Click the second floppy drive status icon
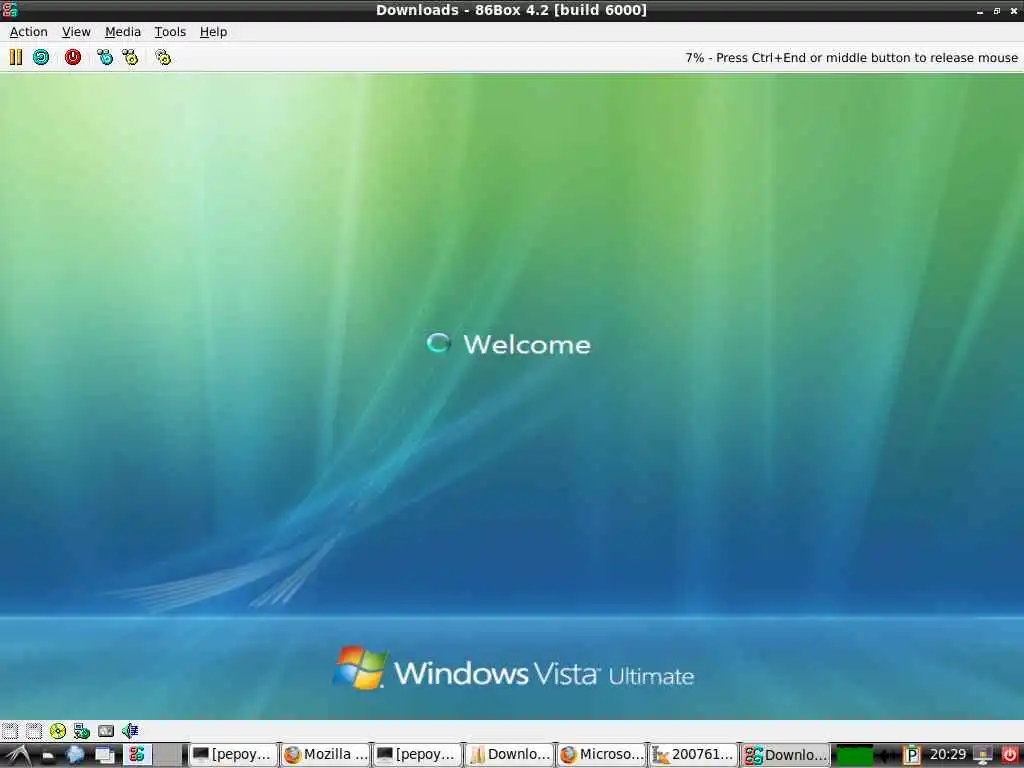Image resolution: width=1024 pixels, height=768 pixels. point(34,731)
